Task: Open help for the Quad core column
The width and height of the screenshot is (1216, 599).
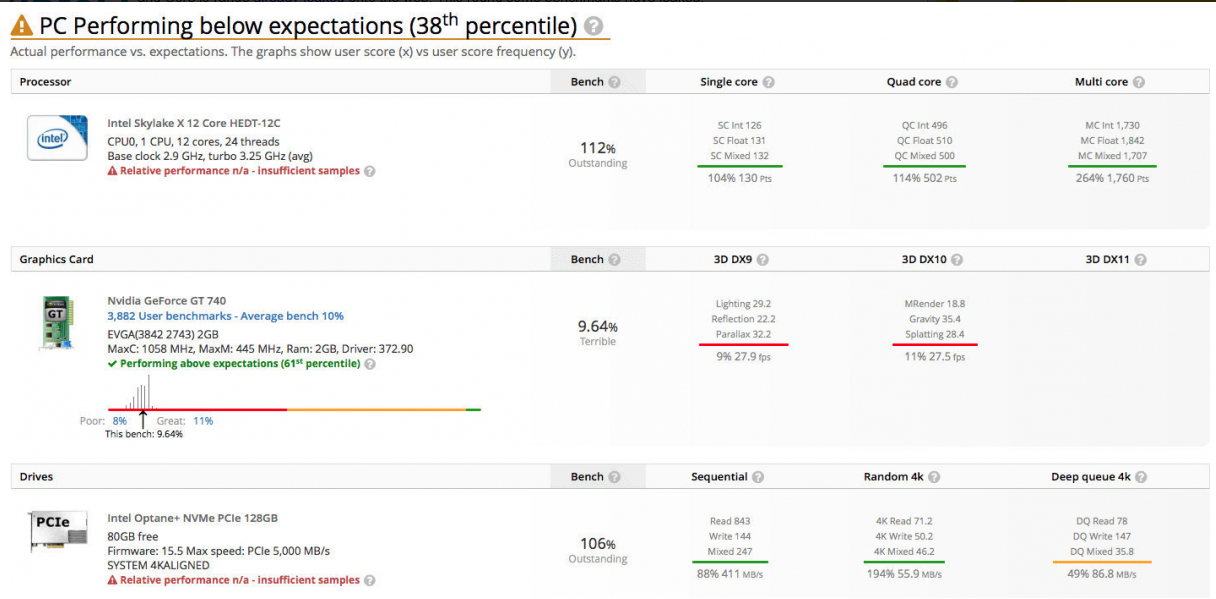Action: coord(951,81)
